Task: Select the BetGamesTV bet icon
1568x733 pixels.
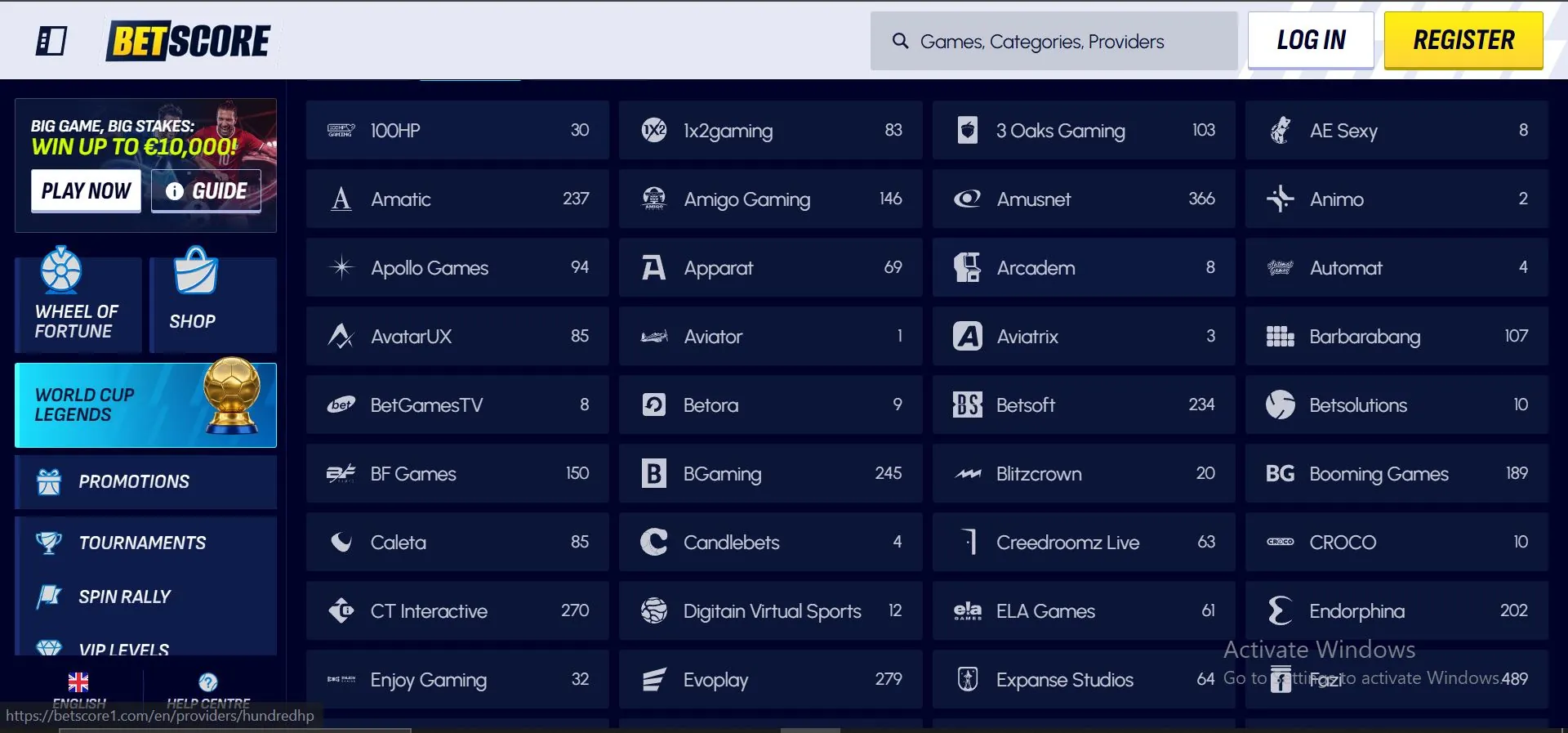Action: [341, 404]
